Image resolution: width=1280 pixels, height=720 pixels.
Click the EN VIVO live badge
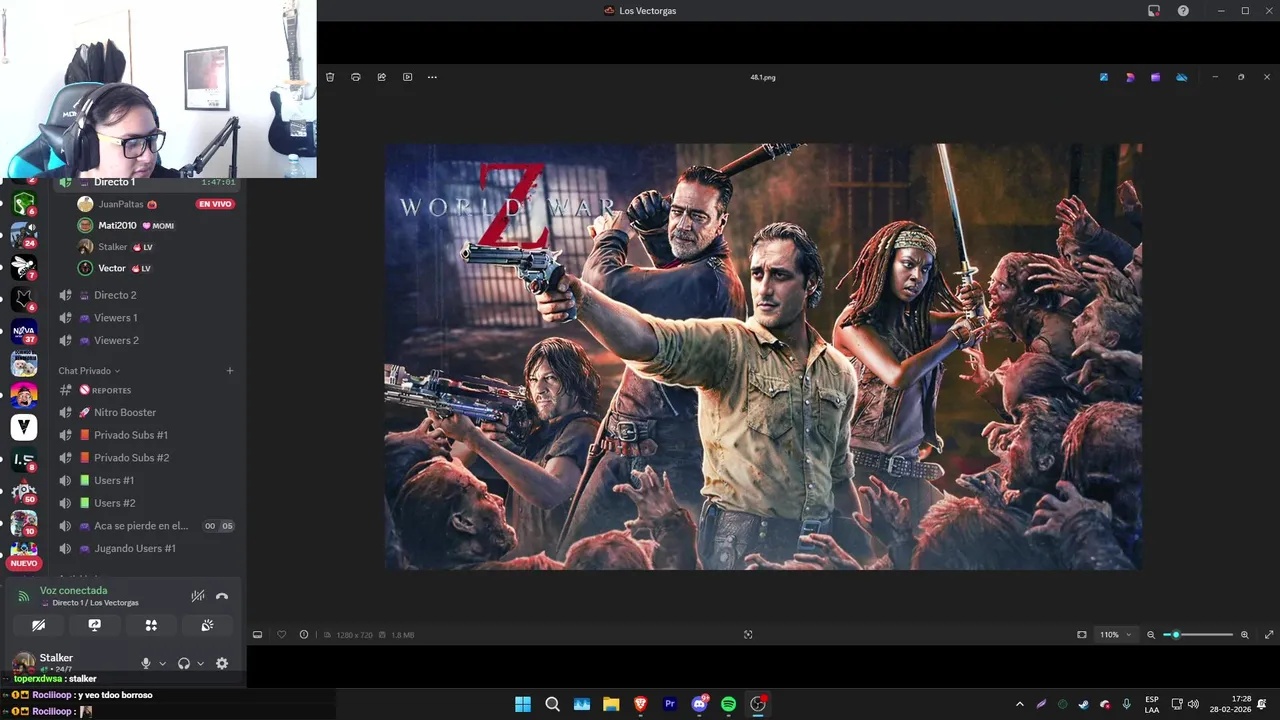pyautogui.click(x=215, y=204)
